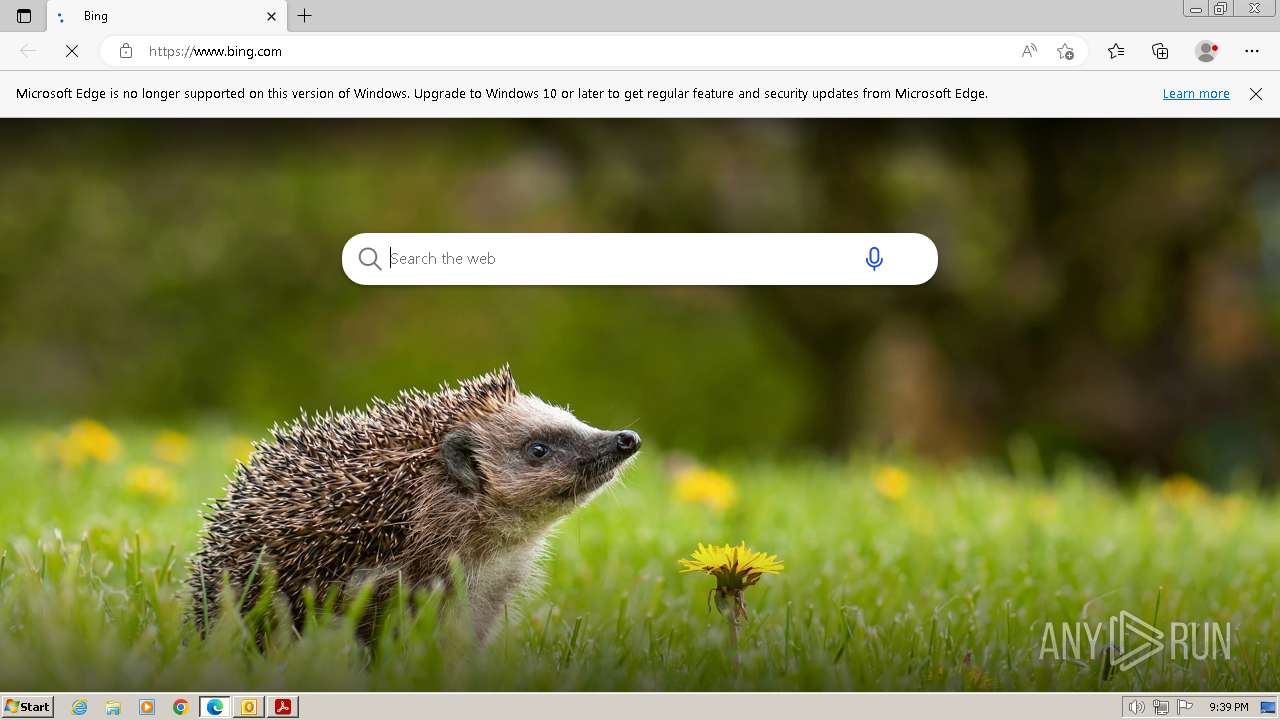
Task: Open the user profile menu
Action: click(x=1207, y=51)
